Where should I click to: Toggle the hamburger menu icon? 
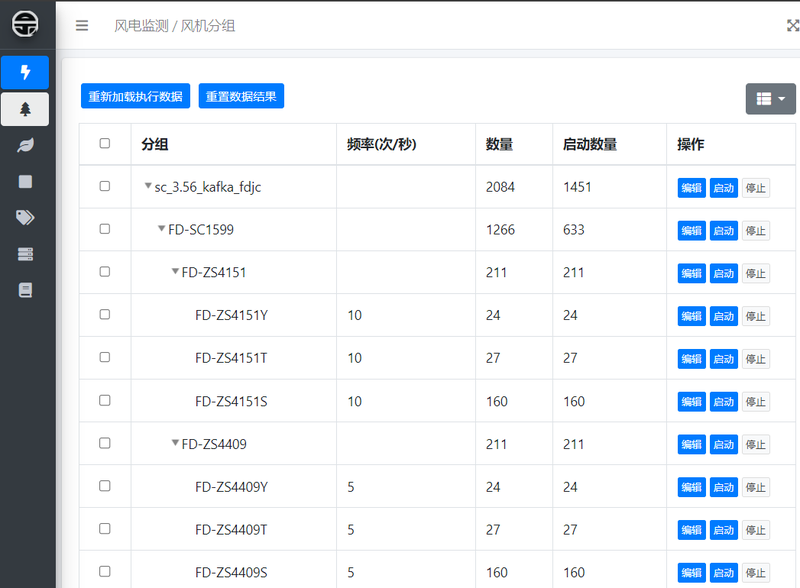point(82,26)
